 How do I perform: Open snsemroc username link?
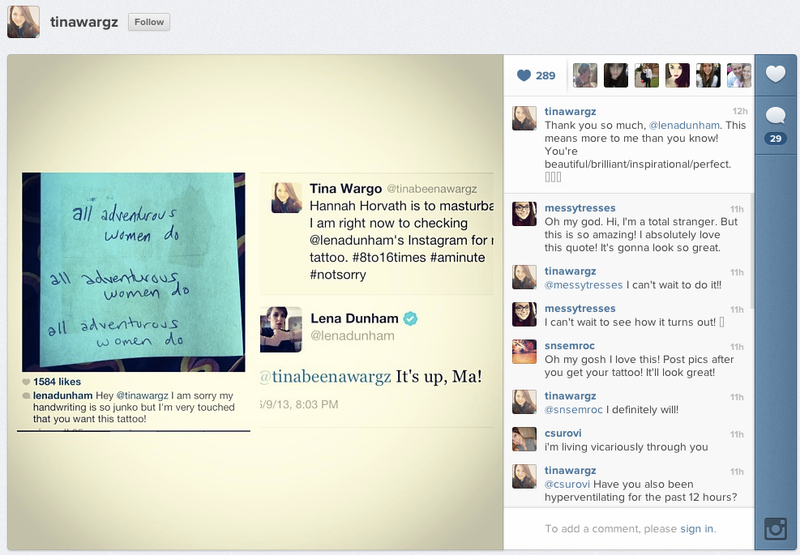(x=569, y=345)
